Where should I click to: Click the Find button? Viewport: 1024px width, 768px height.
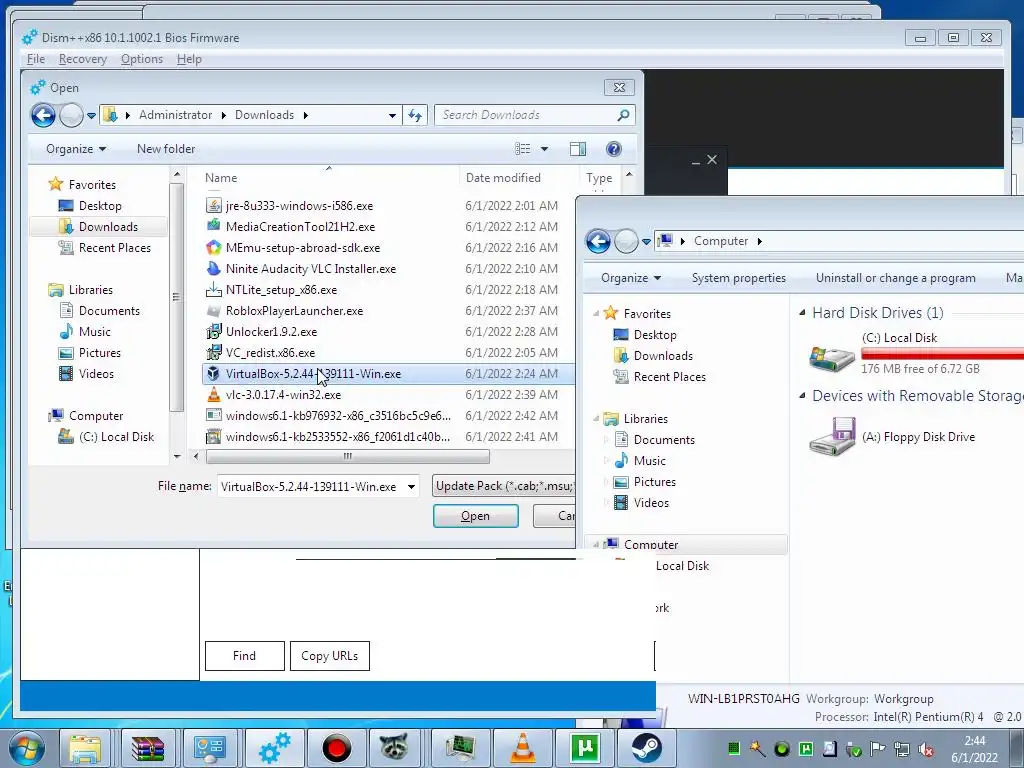(x=244, y=656)
